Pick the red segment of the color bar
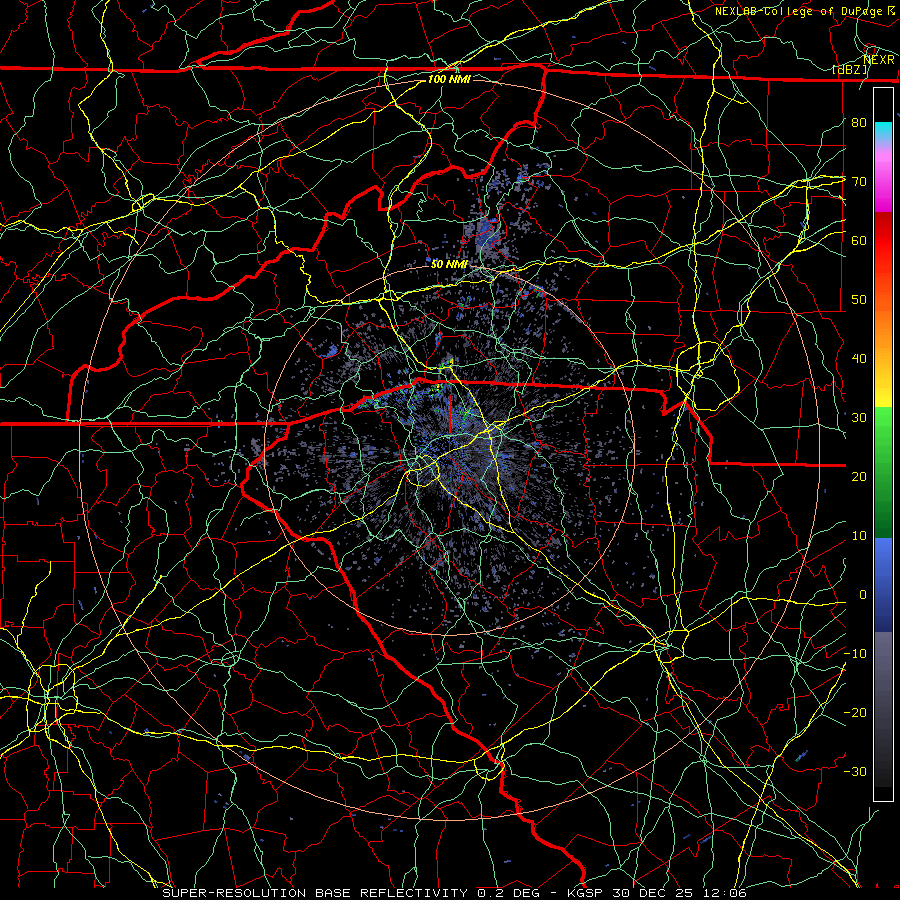Image resolution: width=900 pixels, height=900 pixels. click(883, 241)
